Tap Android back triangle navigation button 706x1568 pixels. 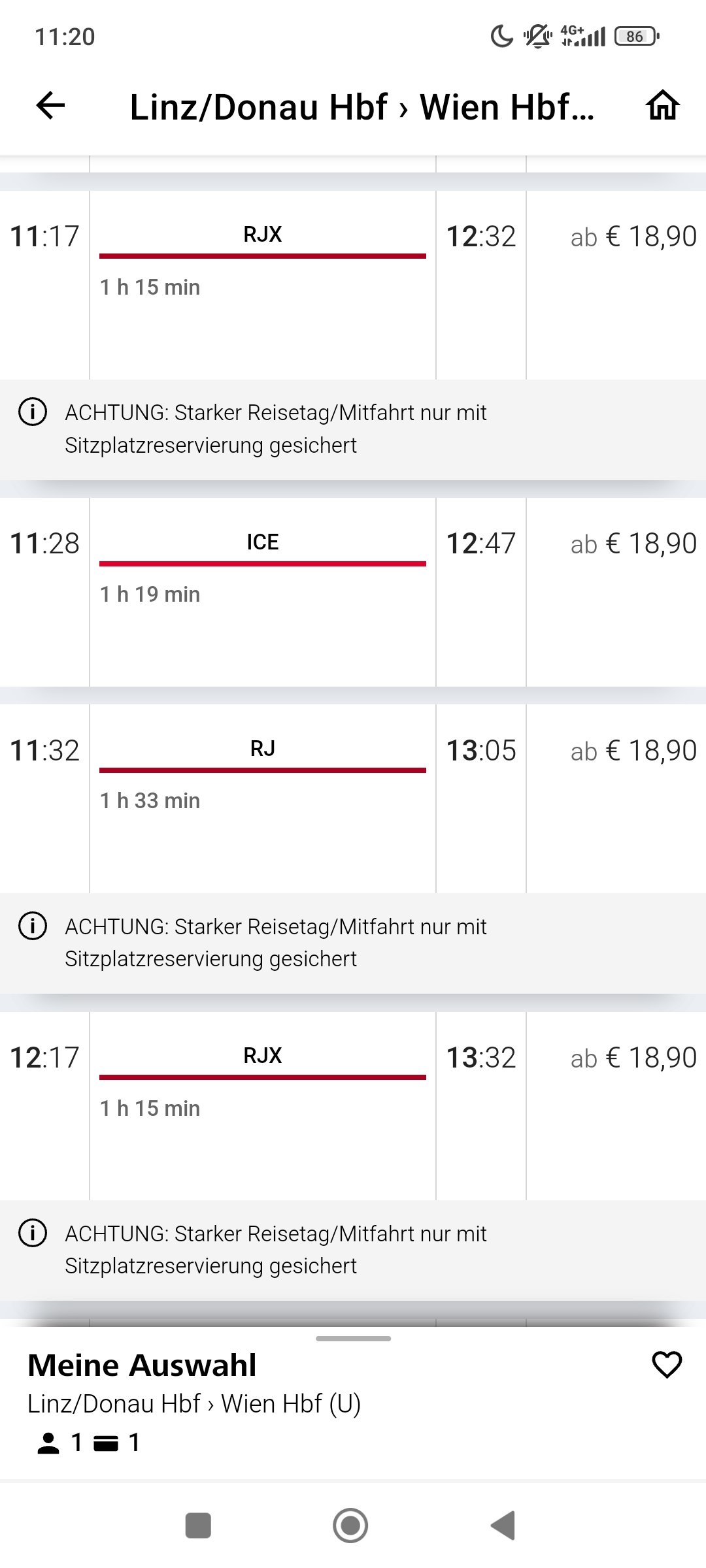(x=503, y=1526)
